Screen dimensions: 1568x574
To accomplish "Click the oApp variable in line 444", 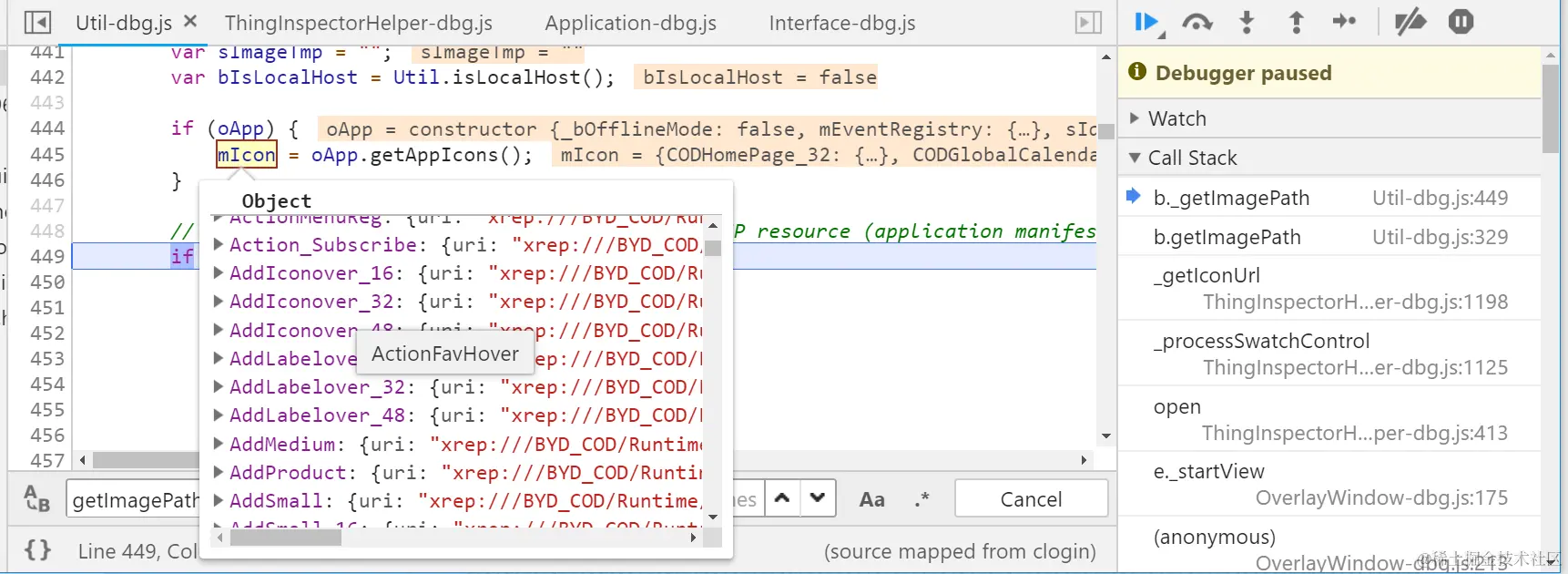I will [x=240, y=129].
